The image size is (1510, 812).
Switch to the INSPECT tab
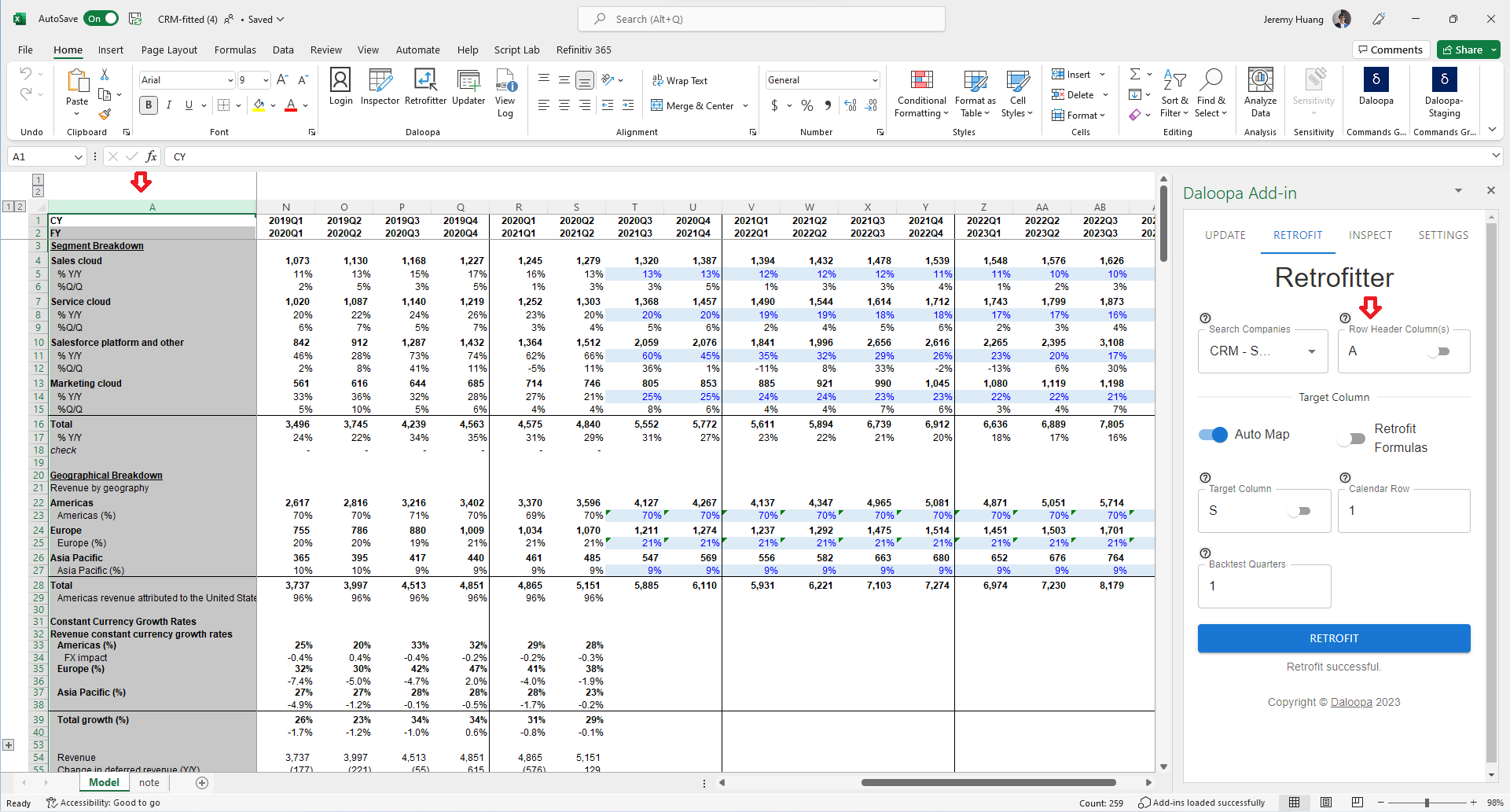pos(1370,235)
